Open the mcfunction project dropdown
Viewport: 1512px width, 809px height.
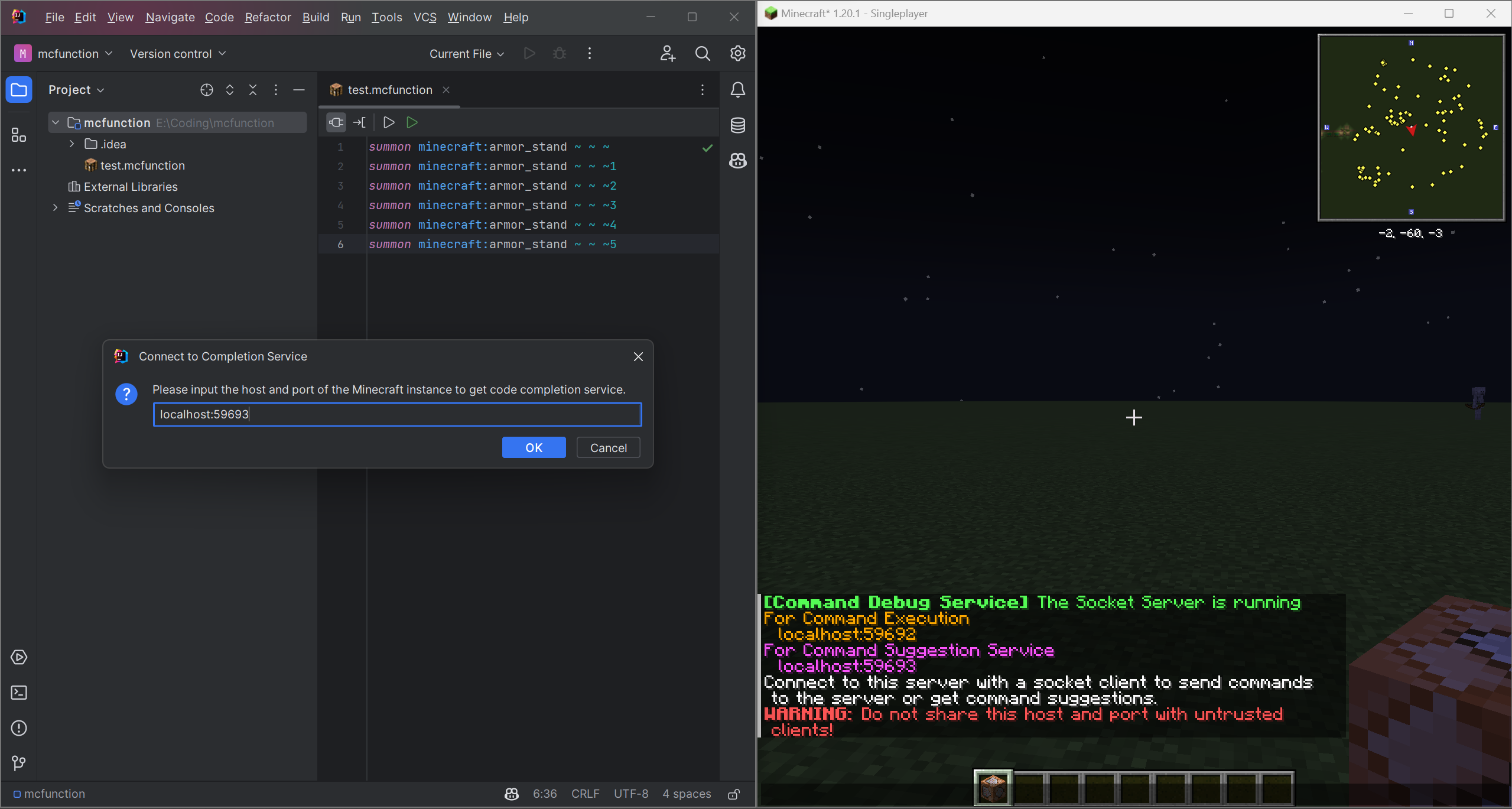coord(63,54)
